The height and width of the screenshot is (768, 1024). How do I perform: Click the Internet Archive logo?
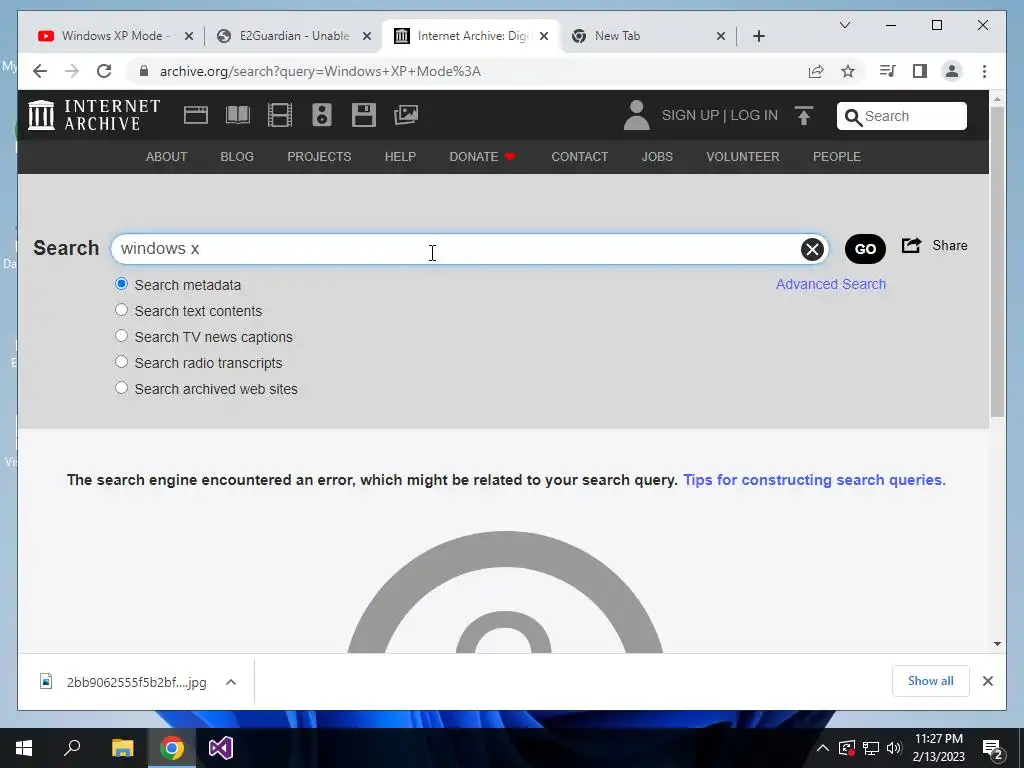click(94, 115)
